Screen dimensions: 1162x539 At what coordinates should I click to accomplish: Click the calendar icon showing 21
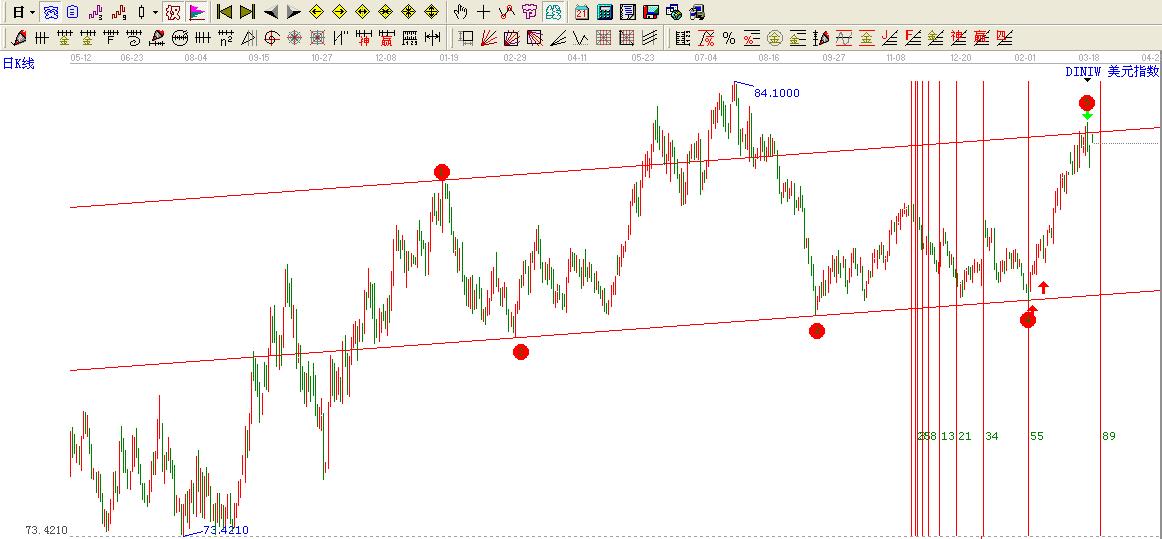[x=582, y=12]
